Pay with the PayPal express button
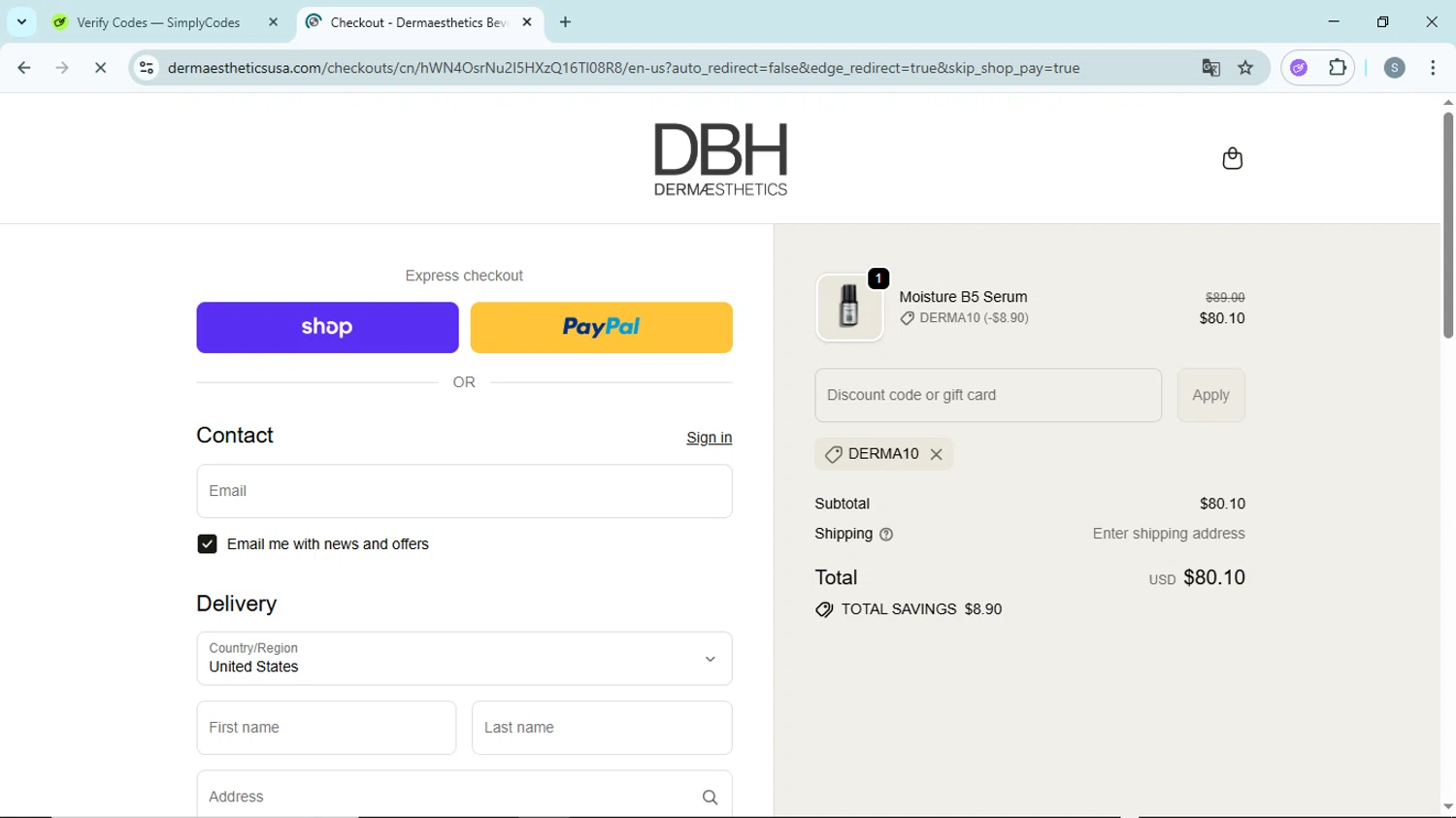This screenshot has height=818, width=1456. point(601,327)
